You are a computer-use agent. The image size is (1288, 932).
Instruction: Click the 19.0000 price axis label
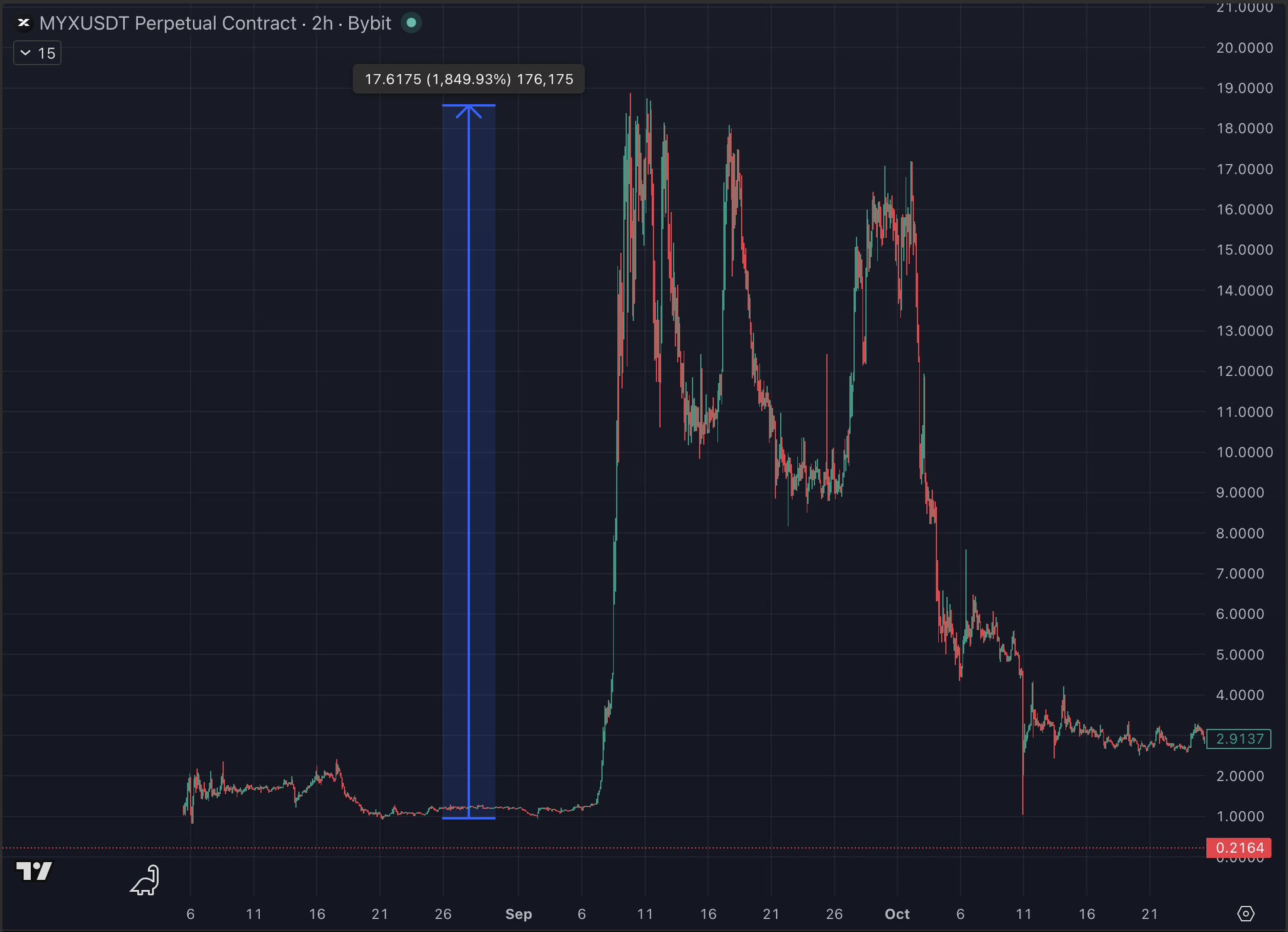(1244, 88)
